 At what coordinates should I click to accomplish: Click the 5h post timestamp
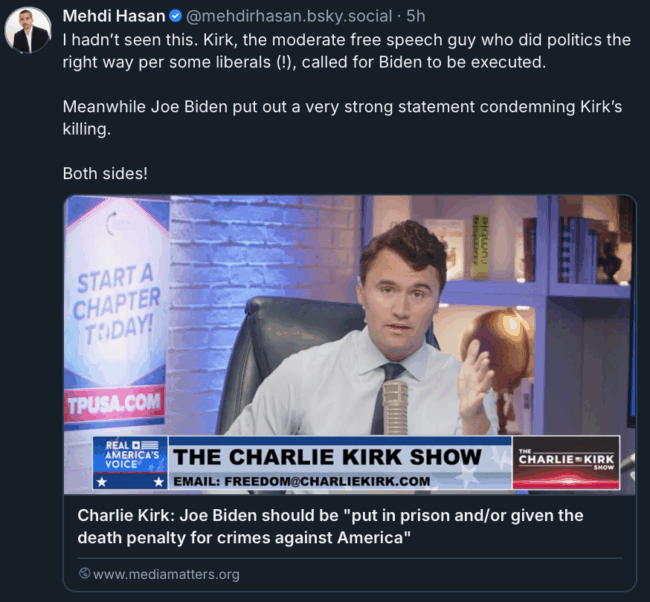pos(416,16)
